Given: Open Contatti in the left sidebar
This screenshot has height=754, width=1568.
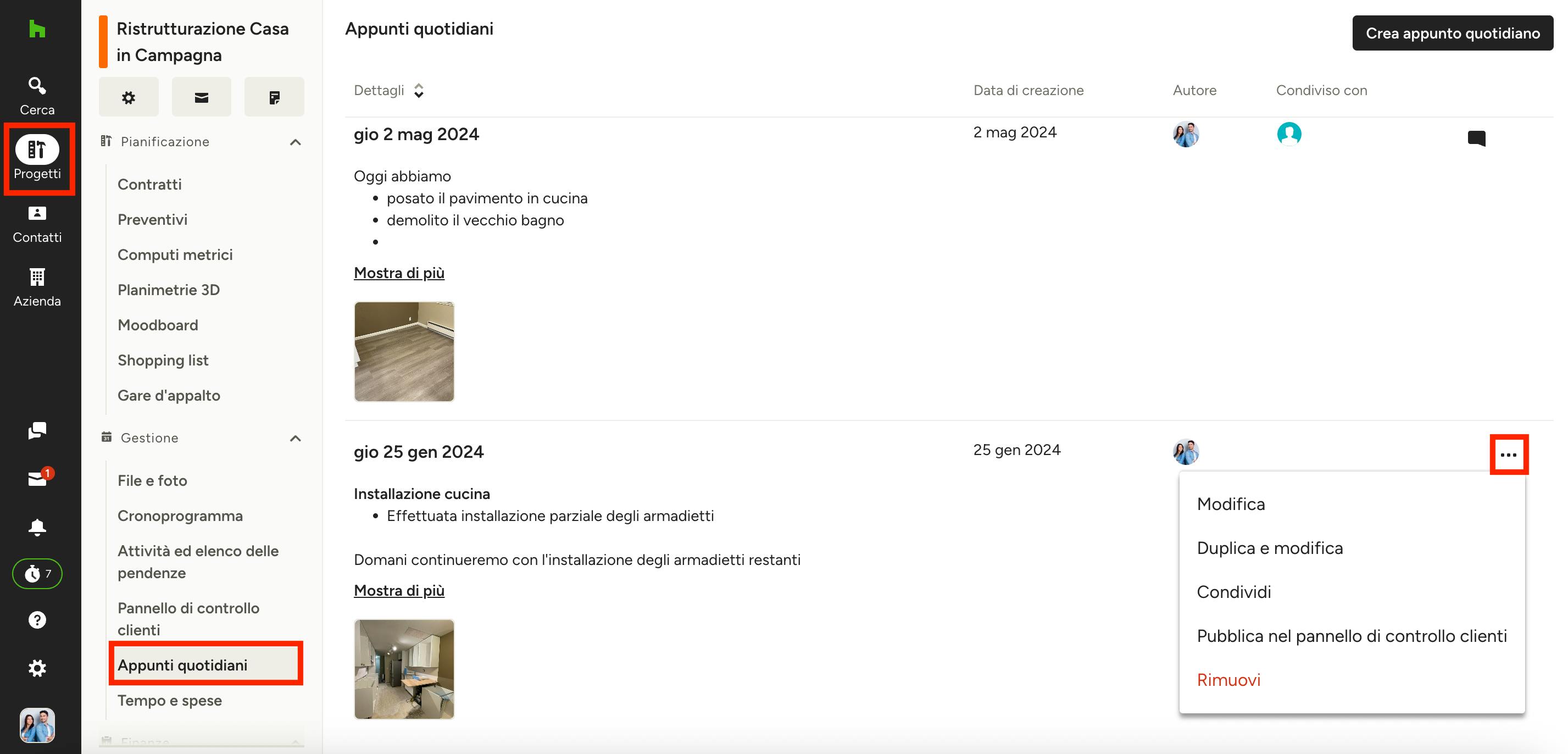Looking at the screenshot, I should coord(37,224).
